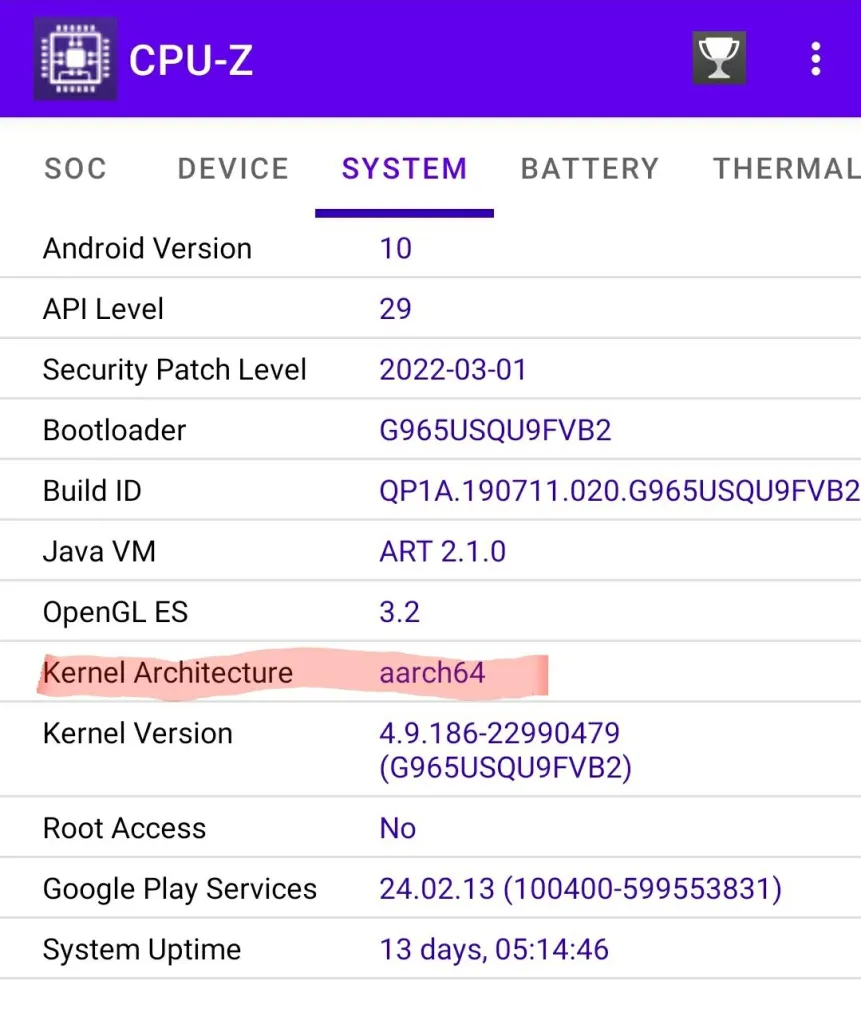861x1024 pixels.
Task: Tap the Security Patch Level date
Action: 452,370
